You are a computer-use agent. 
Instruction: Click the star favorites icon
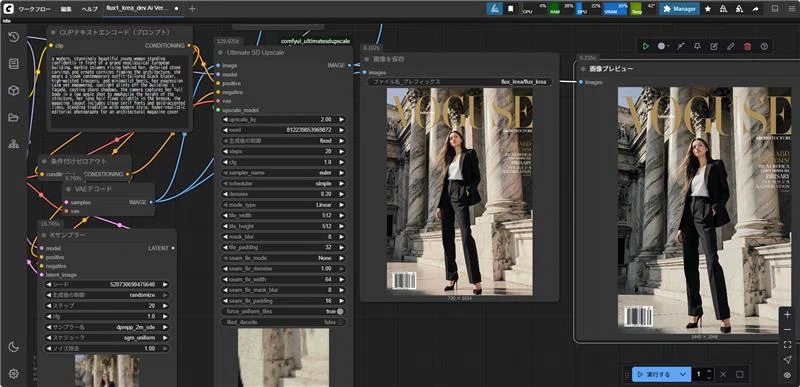pos(708,9)
